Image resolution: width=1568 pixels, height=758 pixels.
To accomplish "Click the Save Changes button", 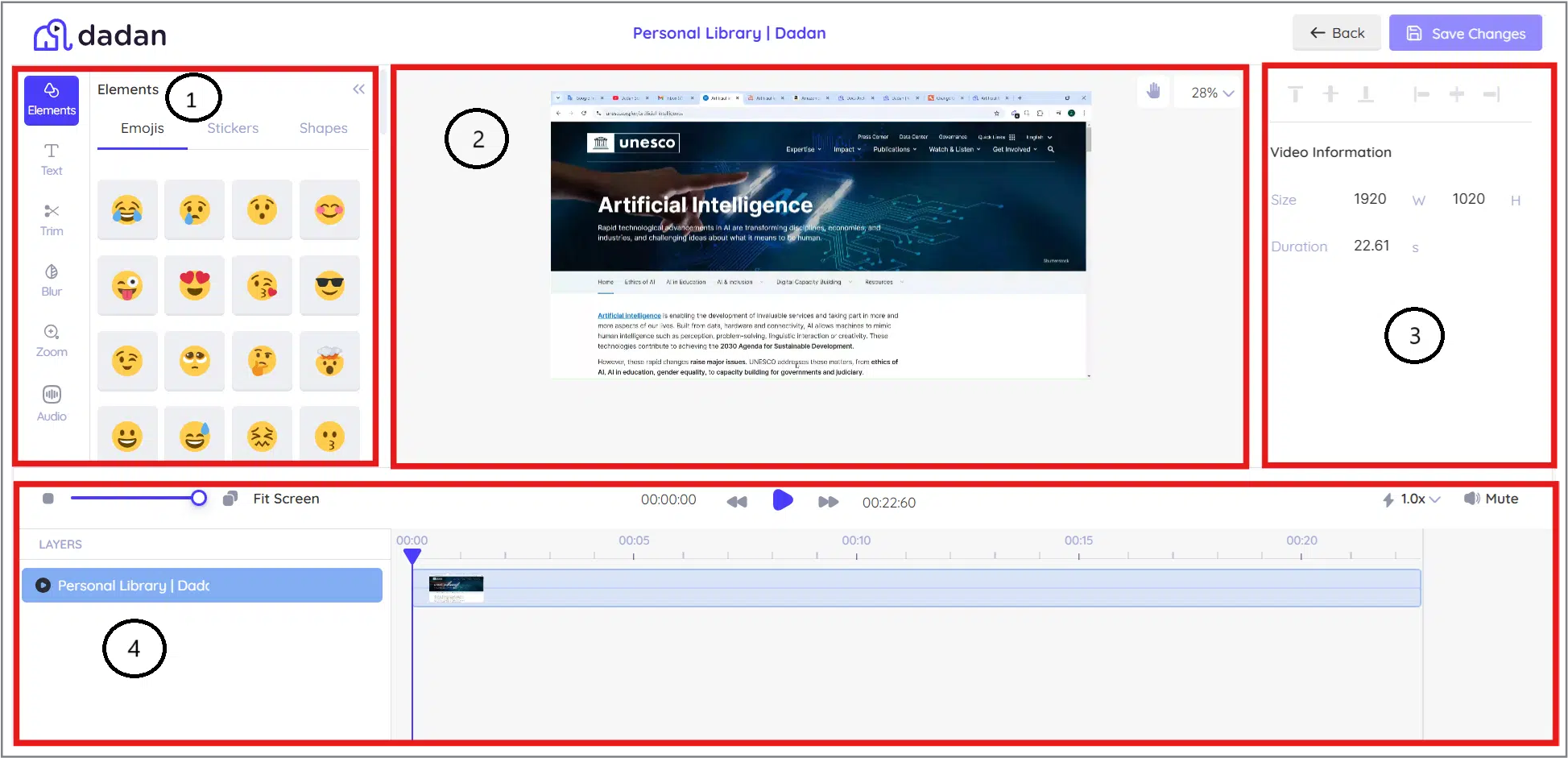I will [1466, 33].
